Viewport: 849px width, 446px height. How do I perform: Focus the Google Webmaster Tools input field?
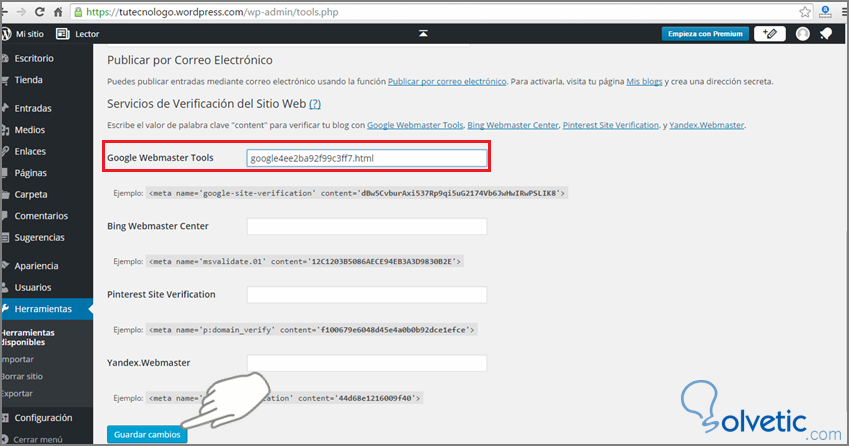click(x=367, y=158)
